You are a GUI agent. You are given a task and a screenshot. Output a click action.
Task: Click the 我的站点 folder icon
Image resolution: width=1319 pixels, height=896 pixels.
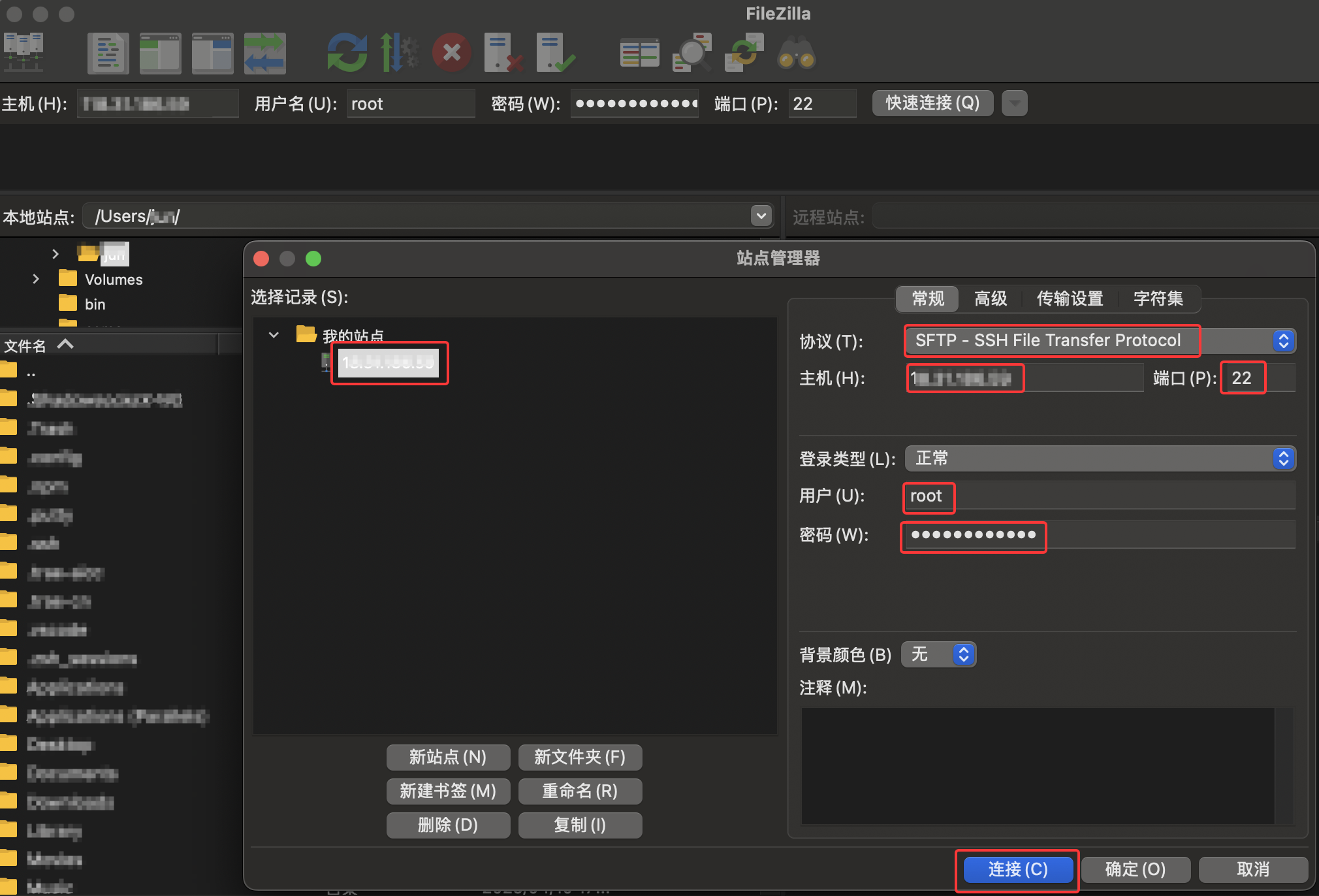(x=306, y=334)
